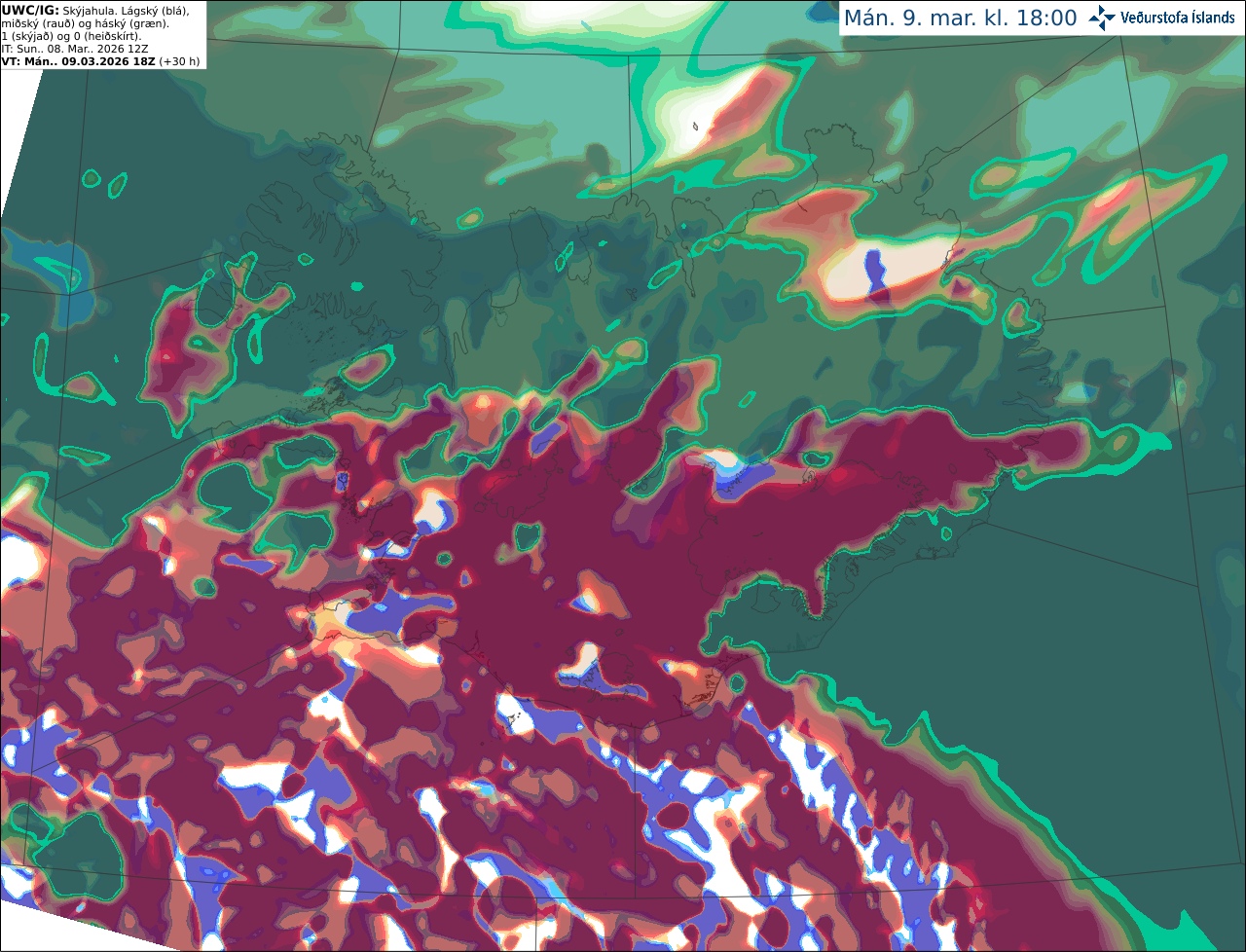Click the "Mán. 9. mar. kl. 18:00" timestamp
This screenshot has width=1246, height=952.
tap(960, 18)
